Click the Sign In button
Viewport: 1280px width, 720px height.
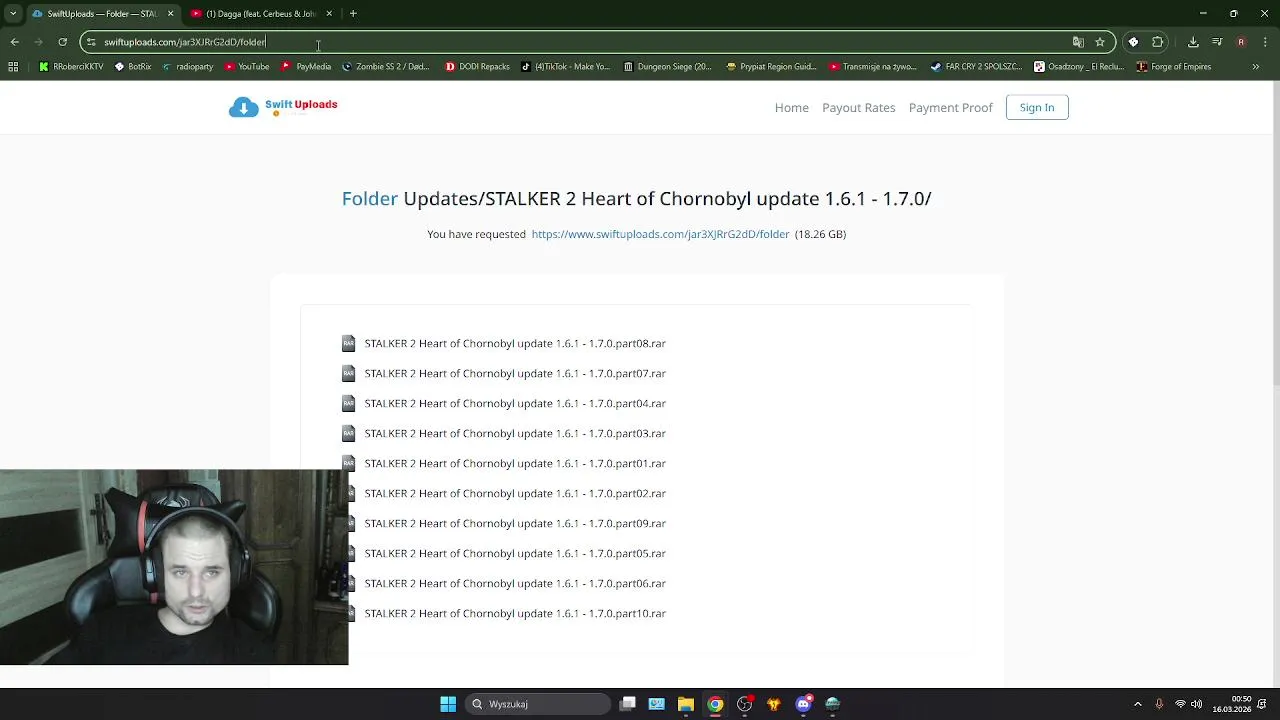(1037, 107)
